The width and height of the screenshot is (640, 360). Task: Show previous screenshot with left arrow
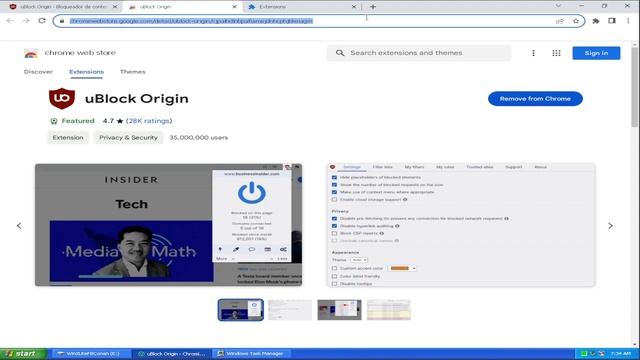(19, 226)
